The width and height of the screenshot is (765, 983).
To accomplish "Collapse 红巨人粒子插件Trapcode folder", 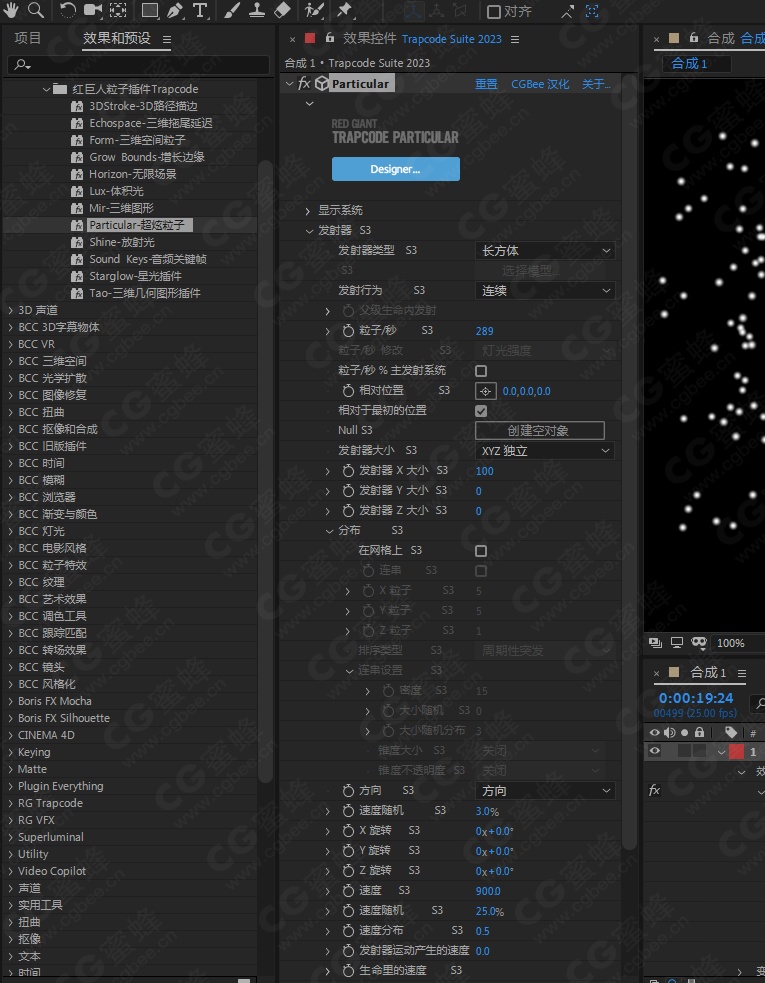I will coord(46,89).
